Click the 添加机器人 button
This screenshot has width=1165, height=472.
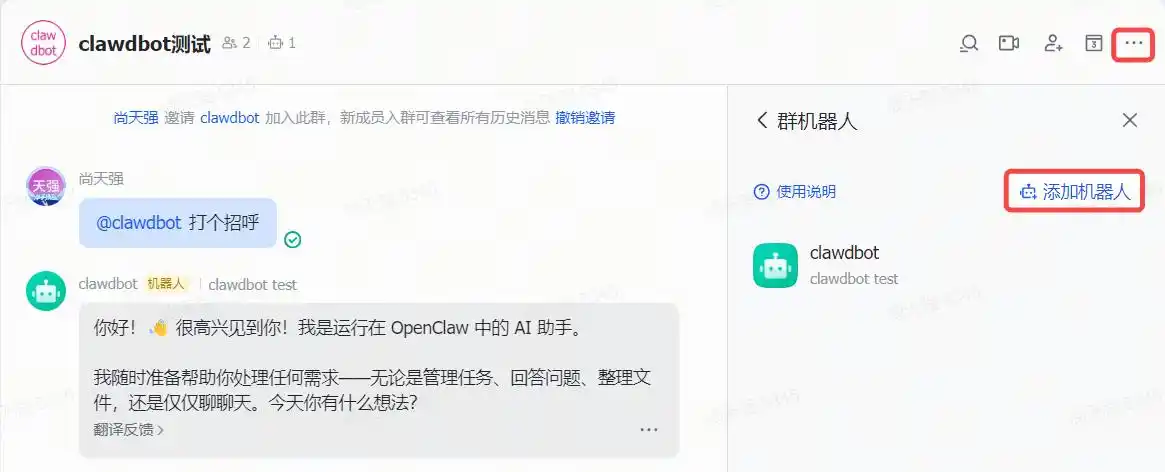point(1074,192)
